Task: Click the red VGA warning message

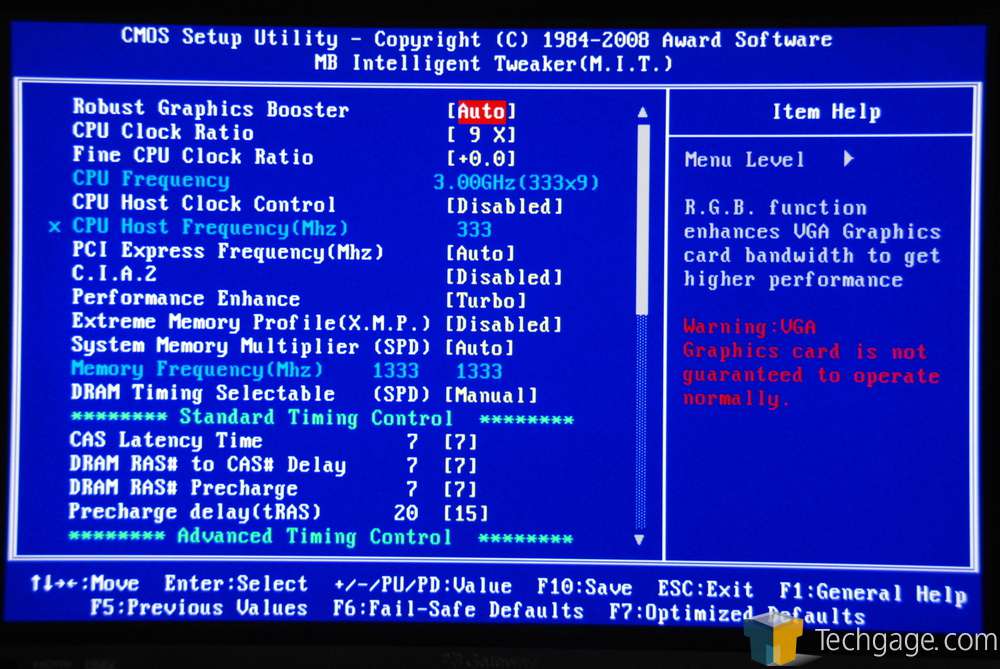Action: click(x=811, y=363)
